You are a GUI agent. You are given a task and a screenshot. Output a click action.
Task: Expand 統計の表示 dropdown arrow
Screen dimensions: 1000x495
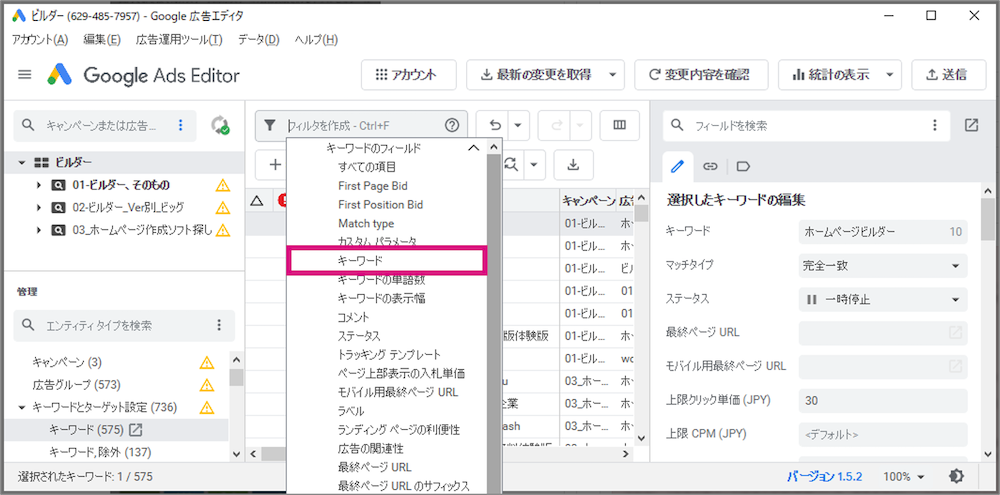(890, 75)
